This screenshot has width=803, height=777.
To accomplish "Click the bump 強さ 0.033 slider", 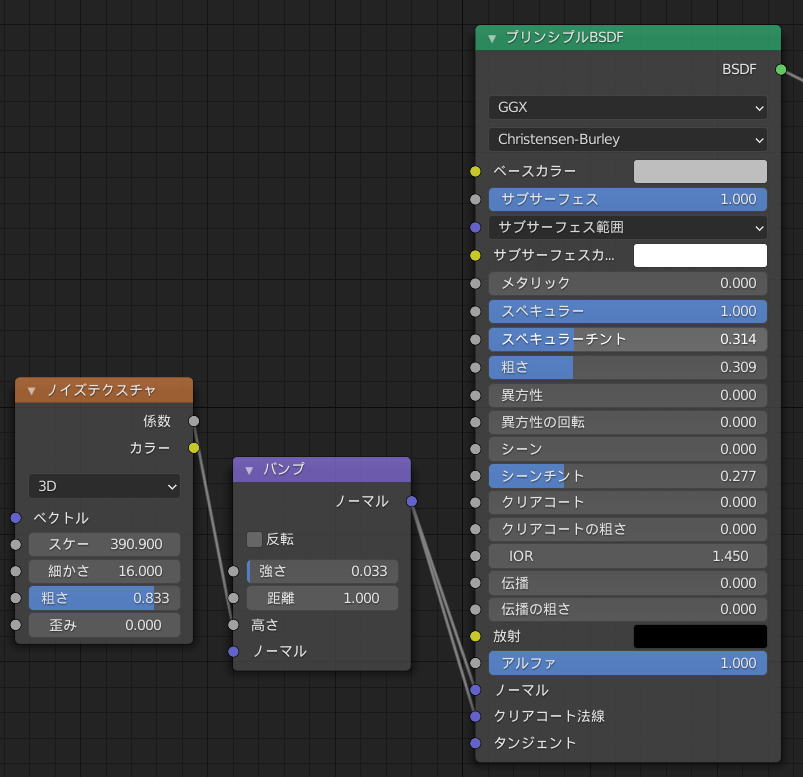I will click(x=323, y=571).
